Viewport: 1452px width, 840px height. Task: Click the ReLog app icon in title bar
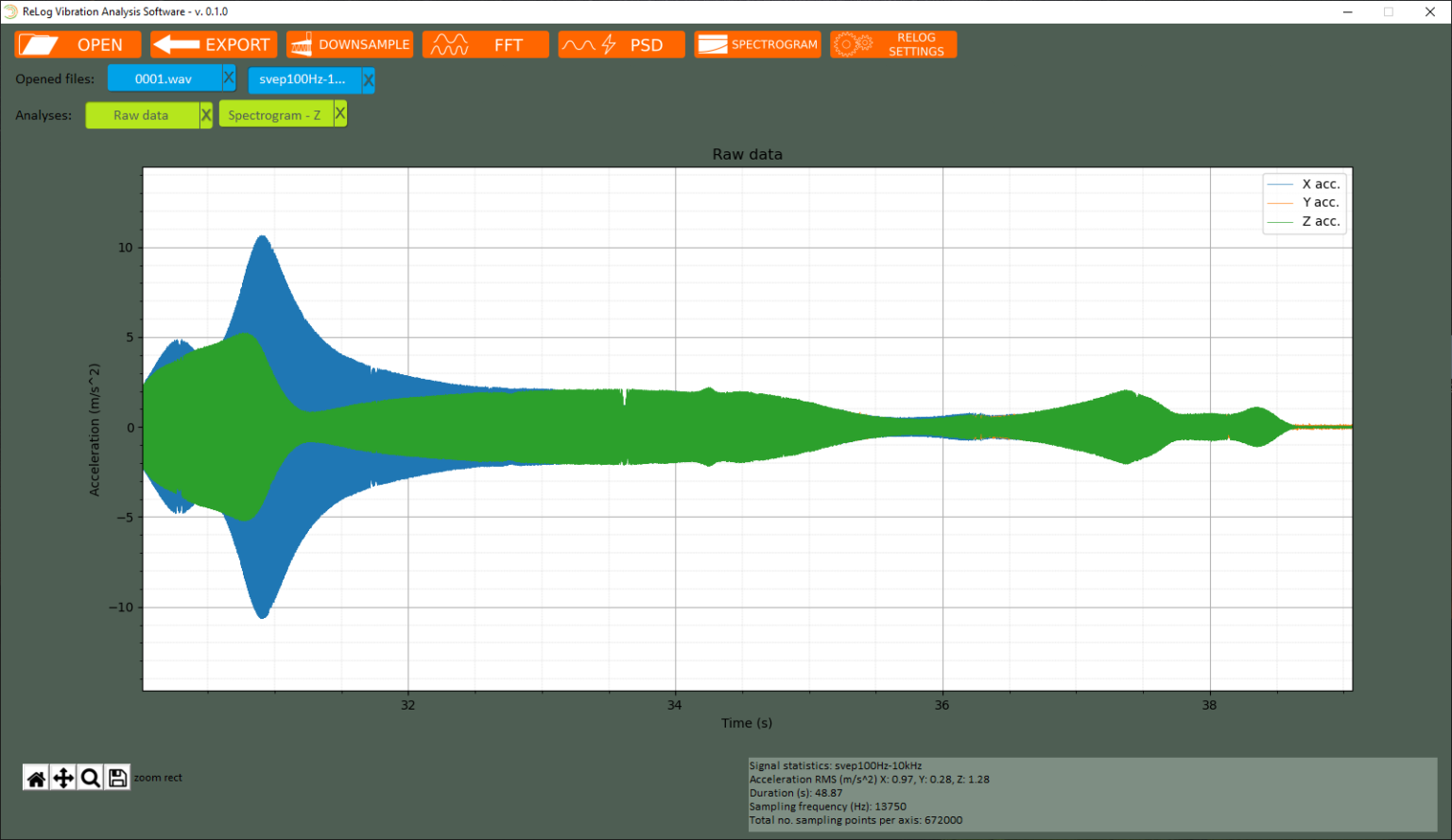(x=10, y=11)
